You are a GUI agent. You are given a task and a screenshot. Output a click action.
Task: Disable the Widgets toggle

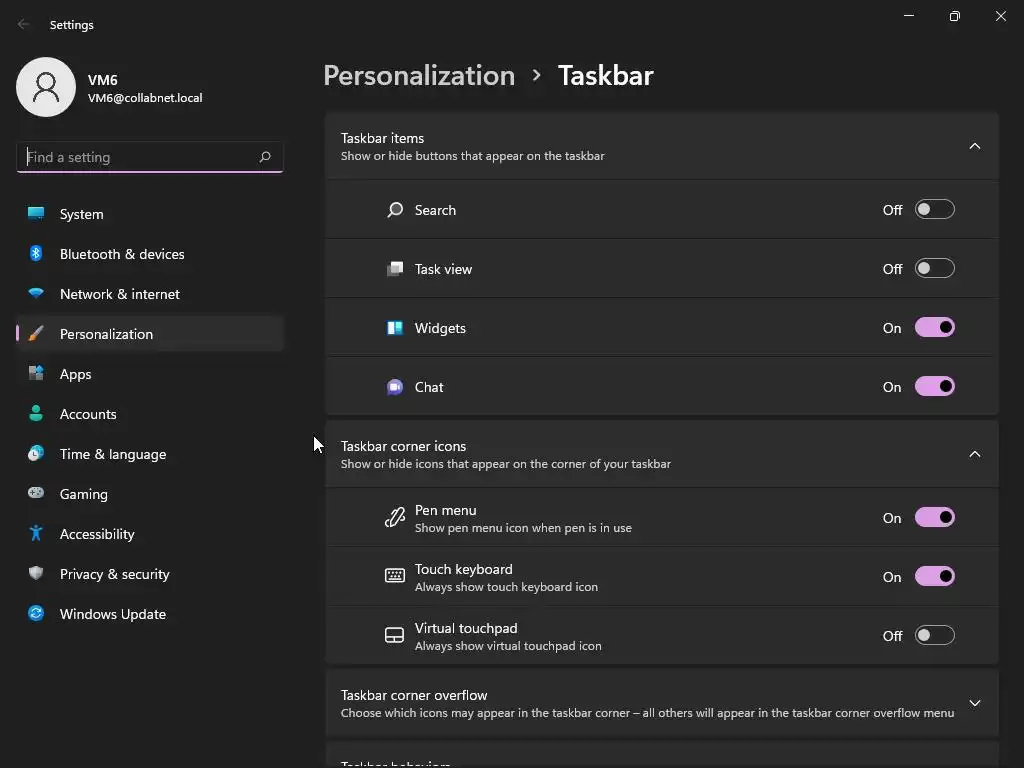coord(934,328)
